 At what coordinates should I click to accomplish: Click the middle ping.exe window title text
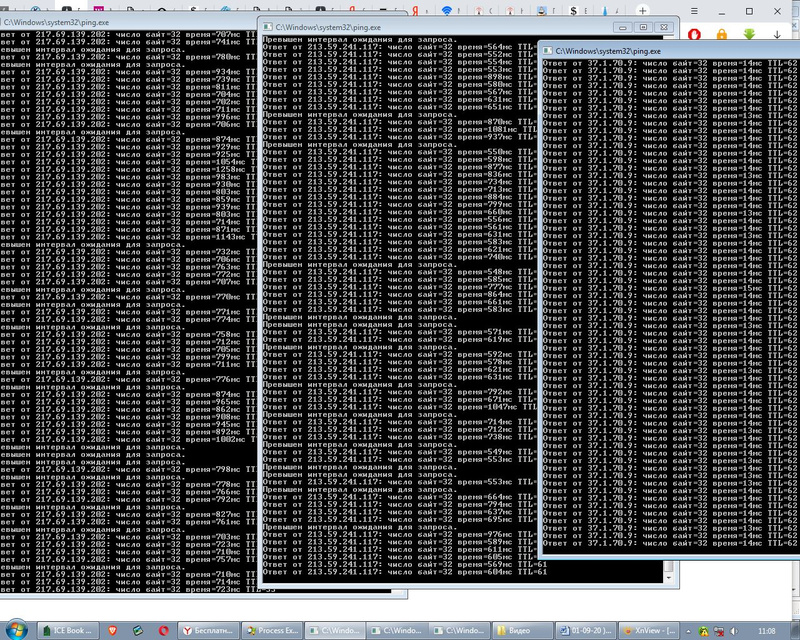(328, 28)
